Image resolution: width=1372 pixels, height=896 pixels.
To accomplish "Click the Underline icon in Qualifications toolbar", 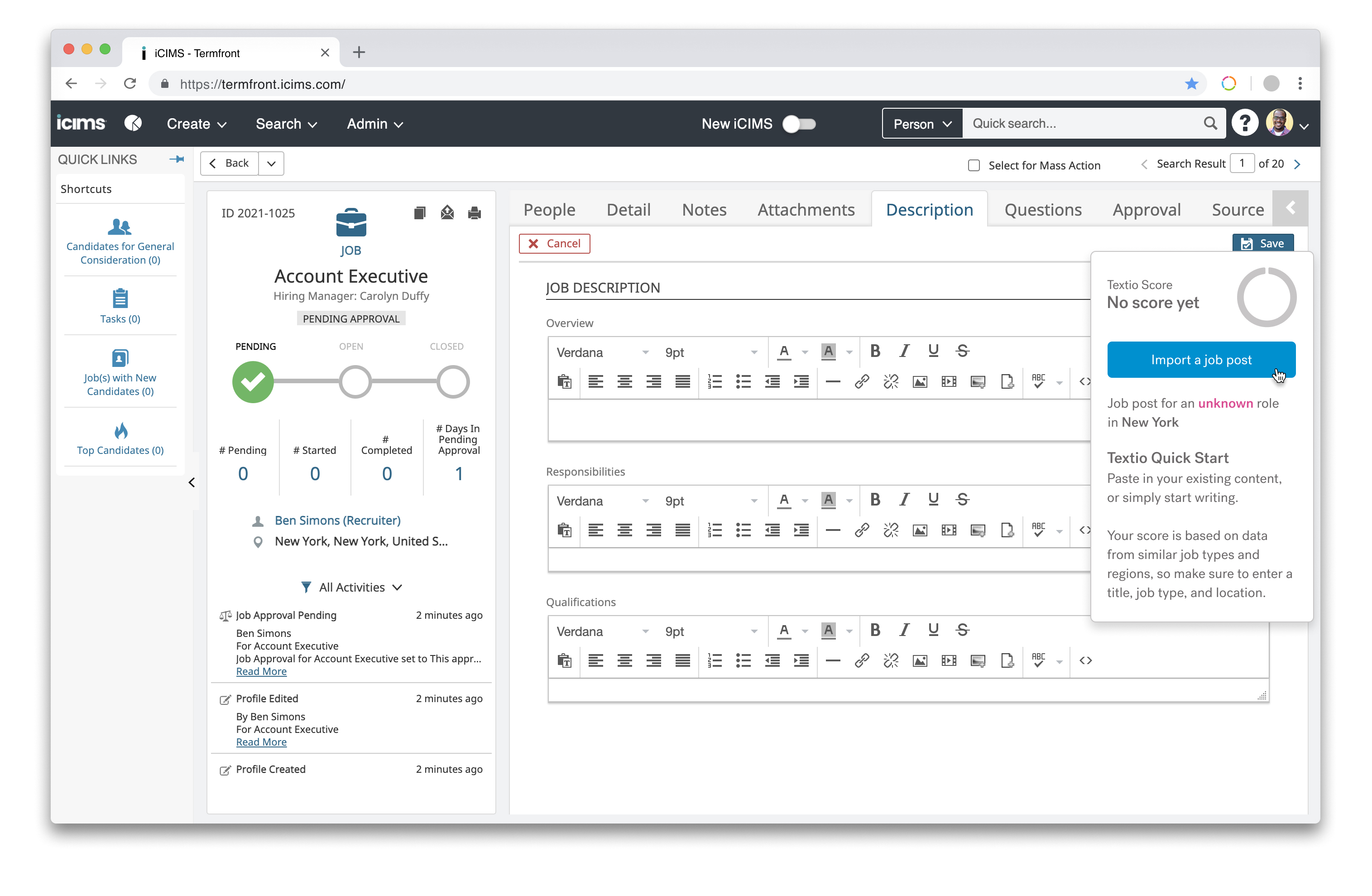I will pos(931,630).
